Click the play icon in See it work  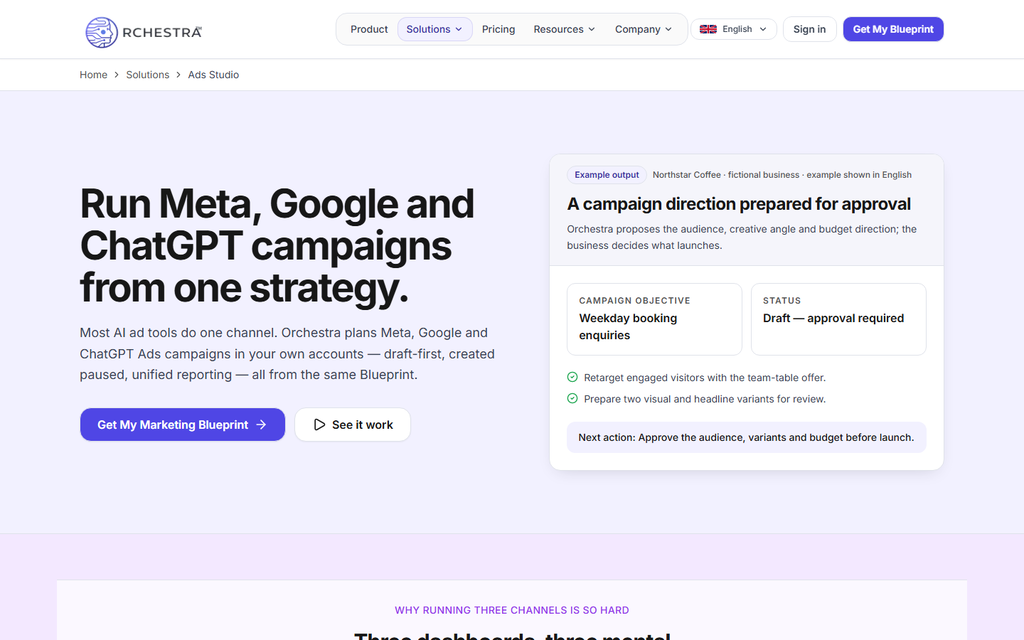319,424
